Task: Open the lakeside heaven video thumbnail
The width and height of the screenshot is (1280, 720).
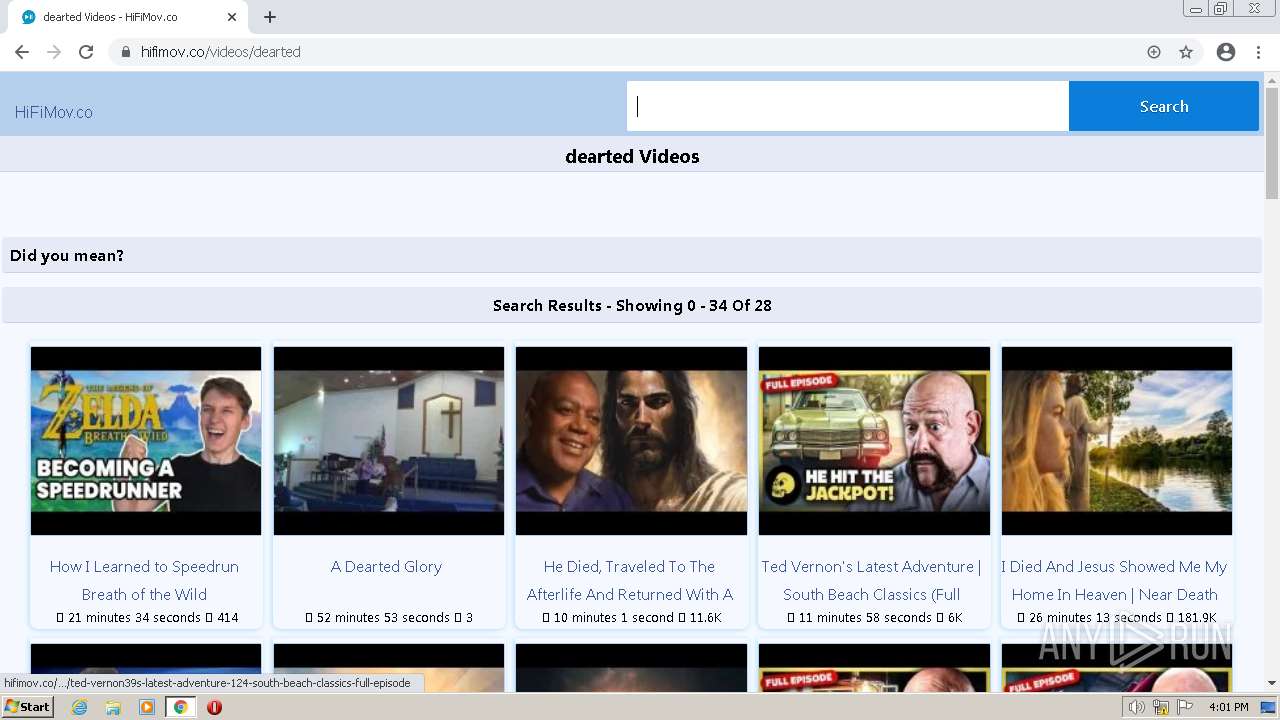Action: [1117, 441]
